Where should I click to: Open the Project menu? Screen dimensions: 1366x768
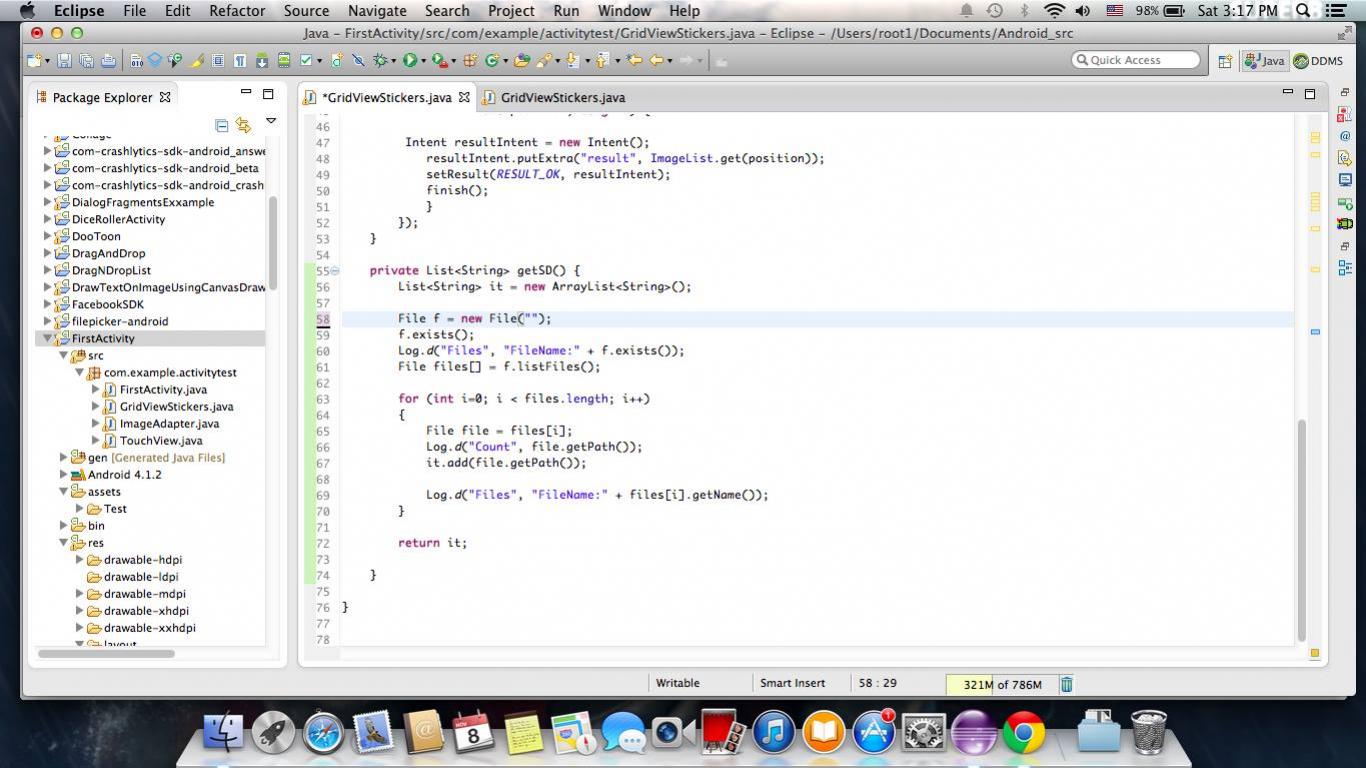pos(511,11)
